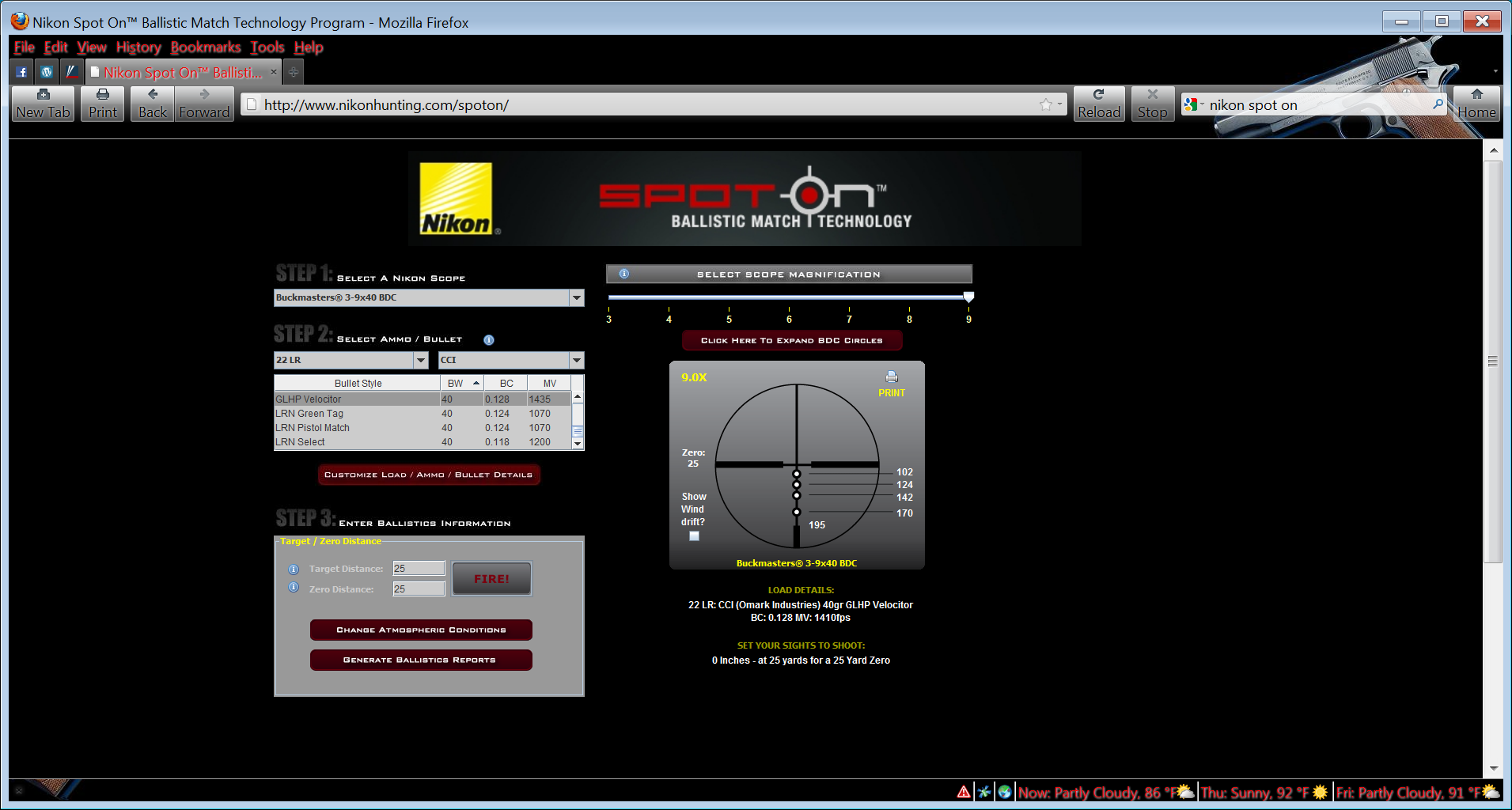Image resolution: width=1512 pixels, height=810 pixels.
Task: Click Customize Load / Ammo / Bullet Details
Action: (x=429, y=475)
